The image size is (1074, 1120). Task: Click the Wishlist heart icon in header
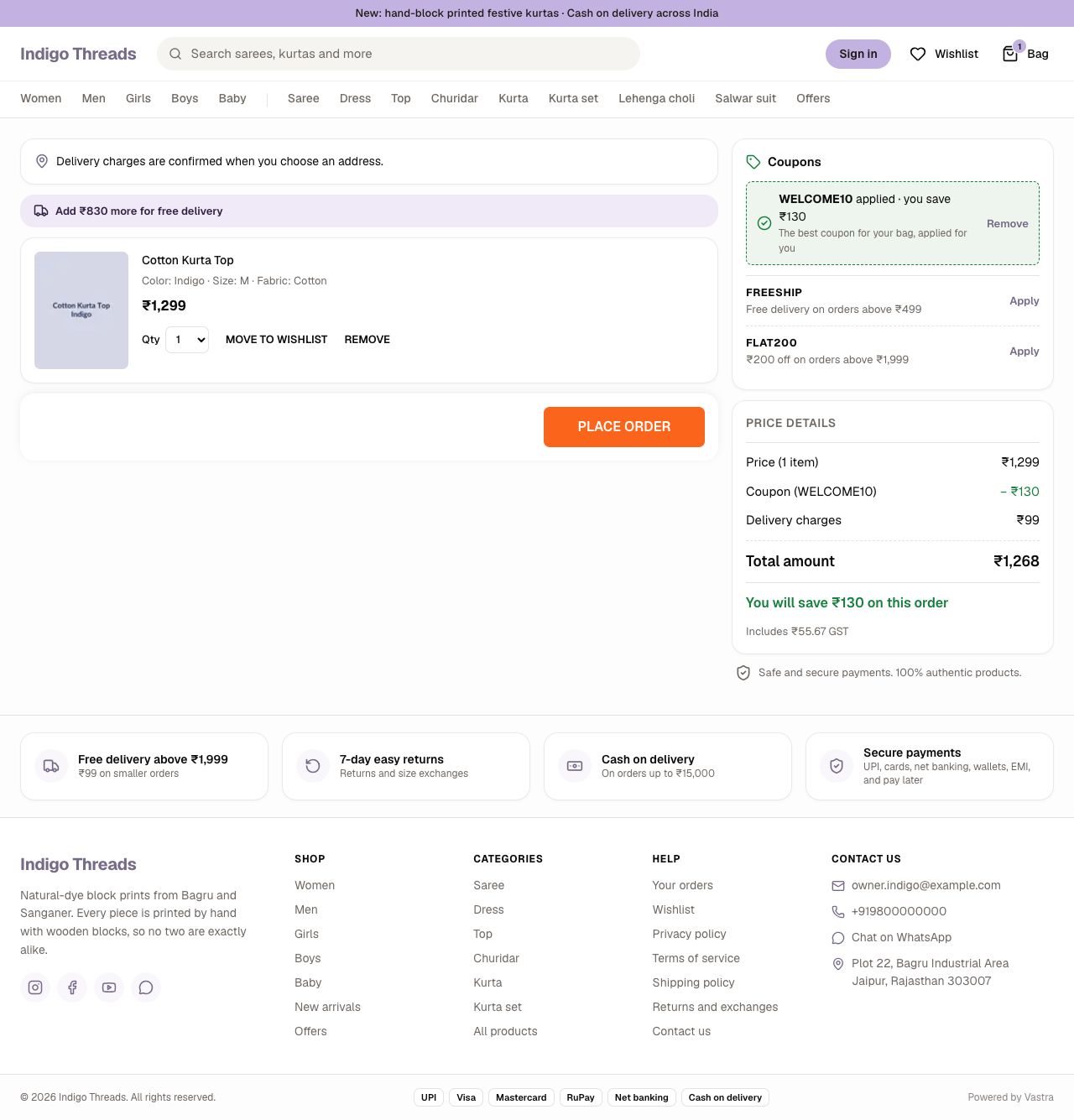click(x=918, y=54)
